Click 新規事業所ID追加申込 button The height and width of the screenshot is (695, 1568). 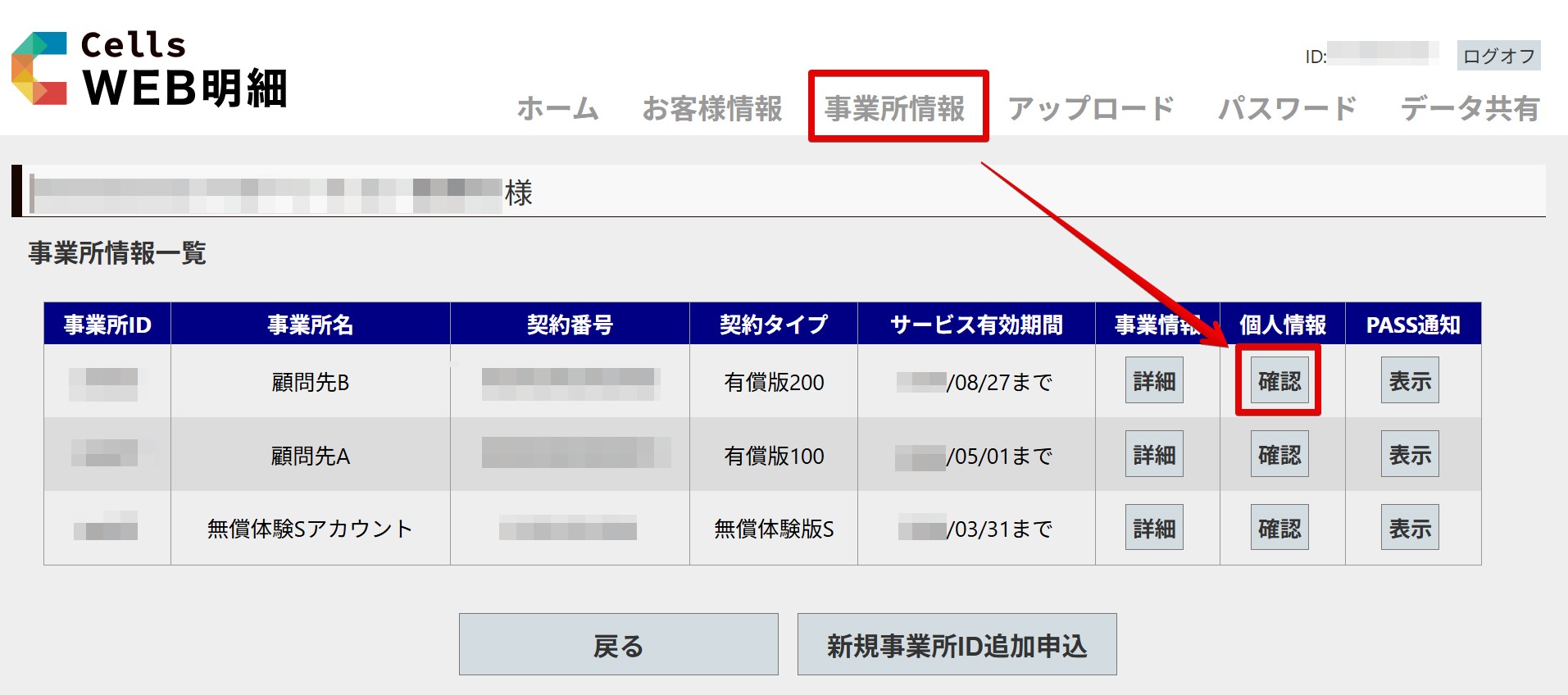[x=957, y=645]
